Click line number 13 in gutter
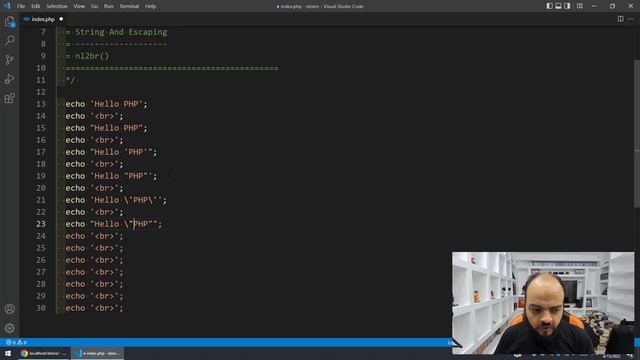This screenshot has width=640, height=360. click(x=41, y=104)
